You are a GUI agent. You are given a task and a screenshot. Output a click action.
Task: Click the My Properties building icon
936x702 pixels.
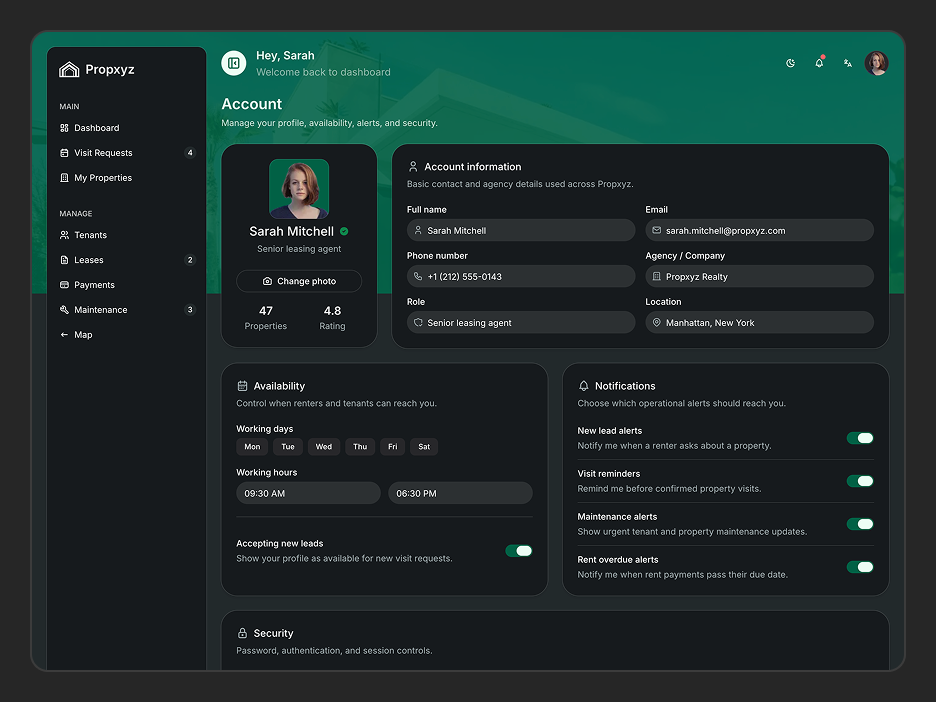point(64,177)
